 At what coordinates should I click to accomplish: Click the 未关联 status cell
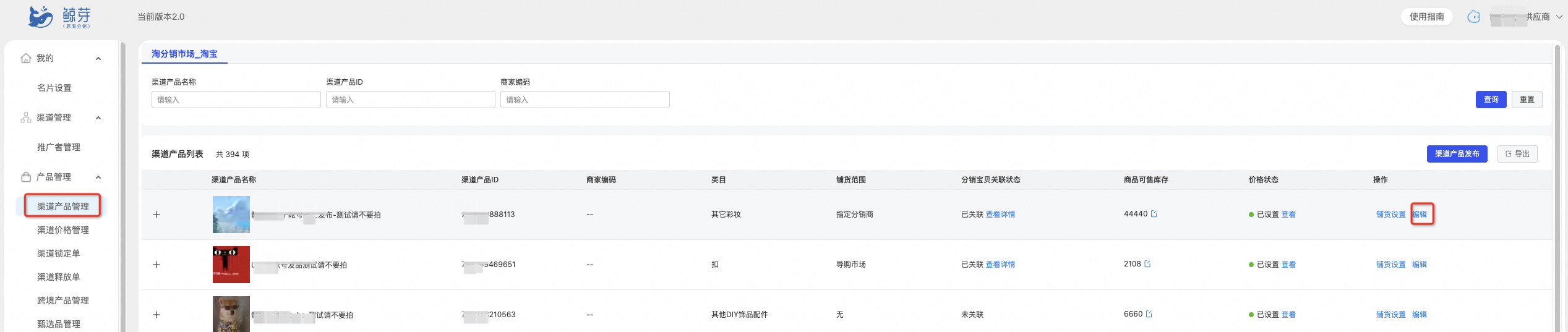pyautogui.click(x=972, y=315)
